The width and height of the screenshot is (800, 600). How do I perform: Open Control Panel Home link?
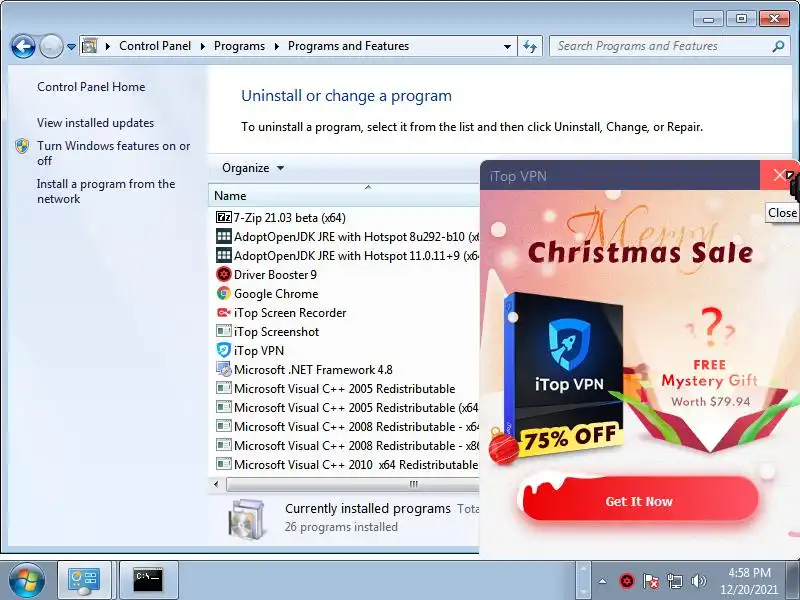tap(91, 87)
